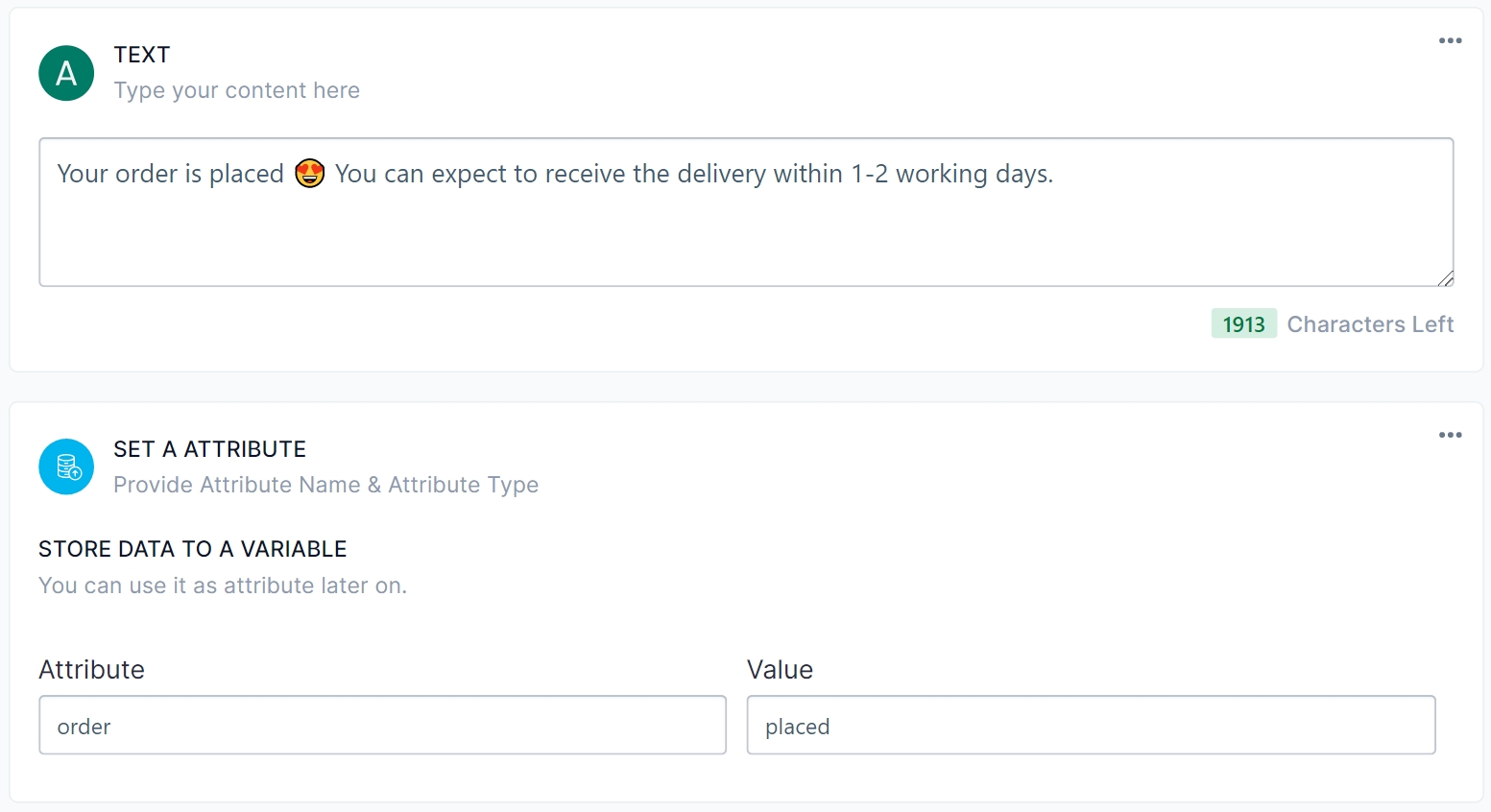This screenshot has width=1491, height=812.
Task: Click the "Attribute" field label
Action: coord(91,670)
